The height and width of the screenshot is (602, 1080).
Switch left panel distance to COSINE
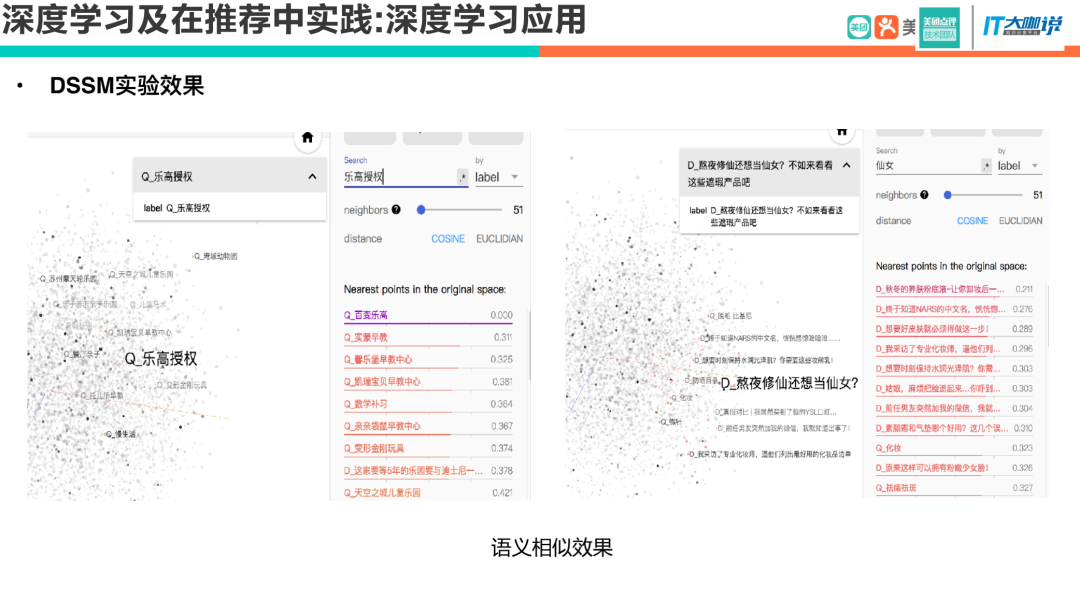tap(447, 238)
